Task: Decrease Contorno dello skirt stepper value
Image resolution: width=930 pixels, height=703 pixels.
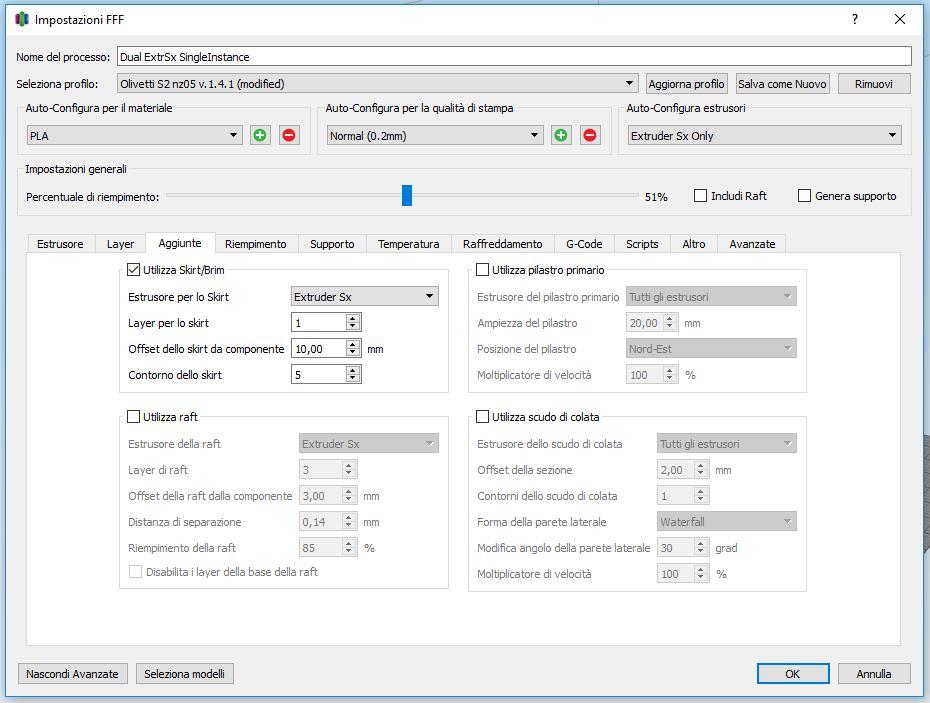Action: pyautogui.click(x=352, y=379)
